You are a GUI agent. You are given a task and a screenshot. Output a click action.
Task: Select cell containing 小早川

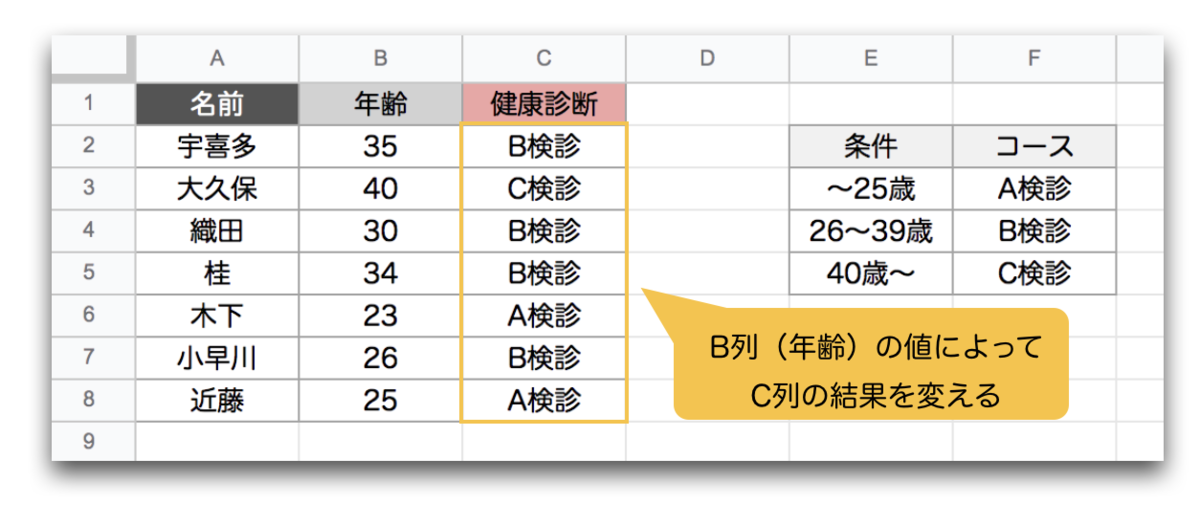click(x=217, y=358)
